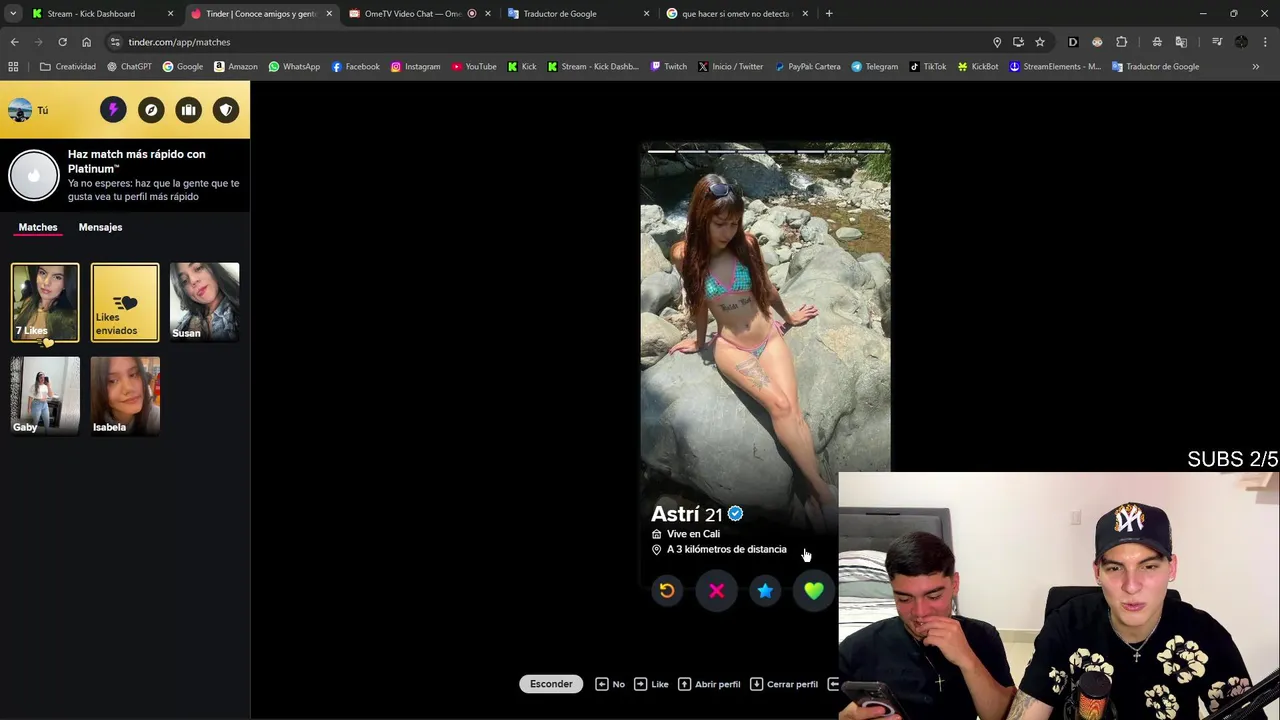Open the Instagram bookmark
This screenshot has width=1280, height=720.
(x=415, y=67)
